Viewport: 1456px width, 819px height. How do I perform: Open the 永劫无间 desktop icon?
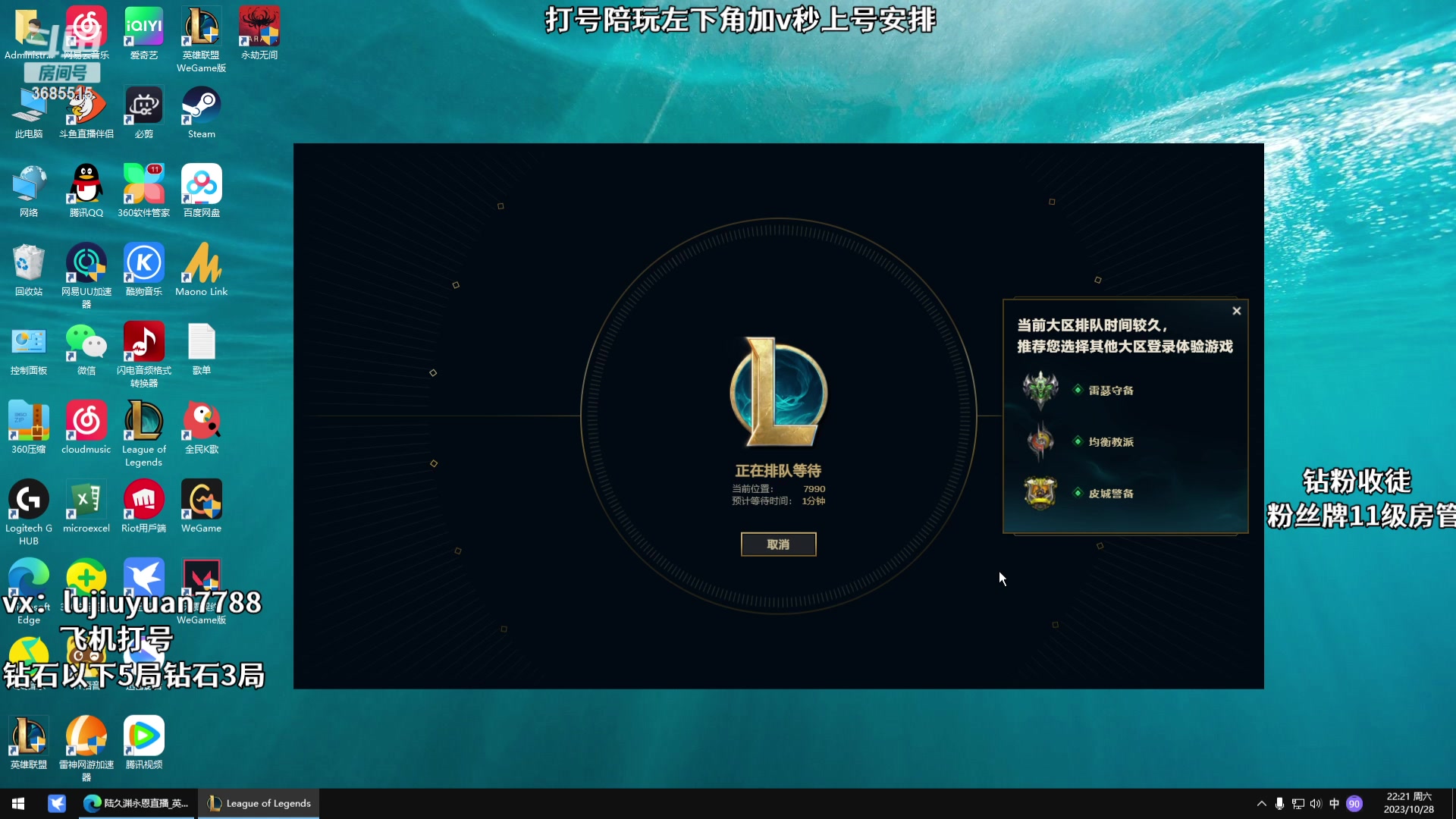(259, 34)
